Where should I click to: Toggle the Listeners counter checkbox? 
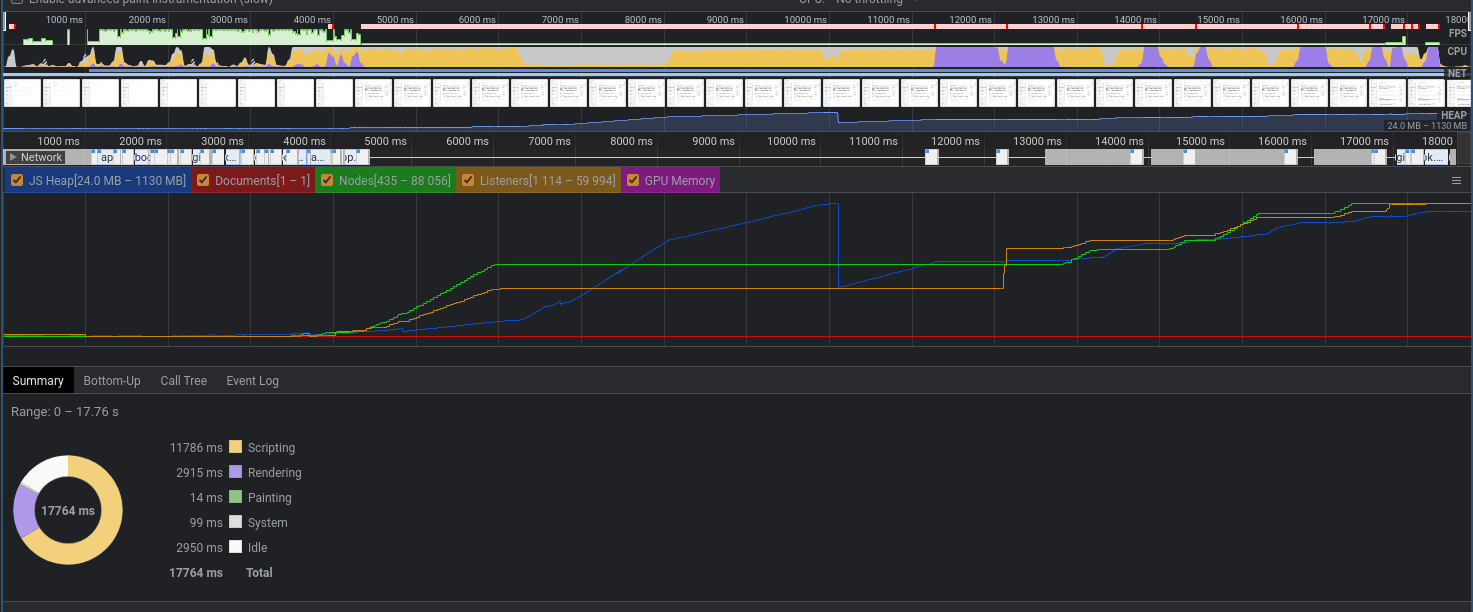(x=468, y=181)
